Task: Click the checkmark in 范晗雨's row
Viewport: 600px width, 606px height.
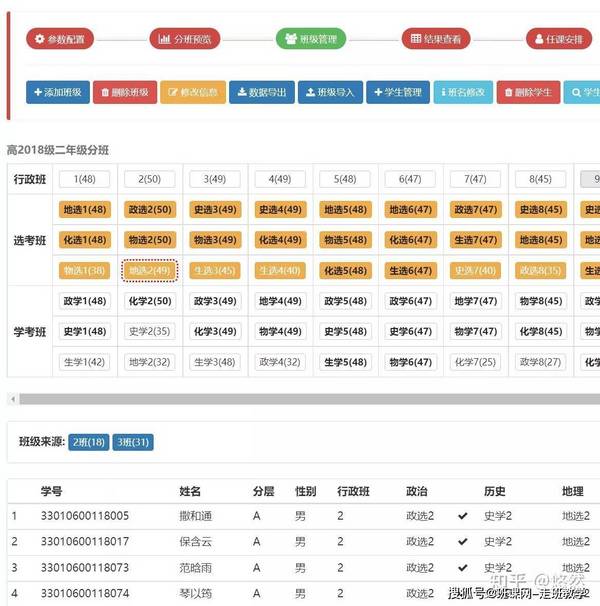Action: point(463,568)
